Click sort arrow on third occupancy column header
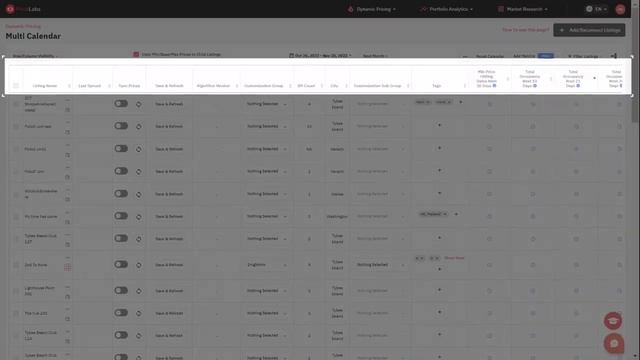Viewport: 640px width, 360px height. pyautogui.click(x=594, y=78)
